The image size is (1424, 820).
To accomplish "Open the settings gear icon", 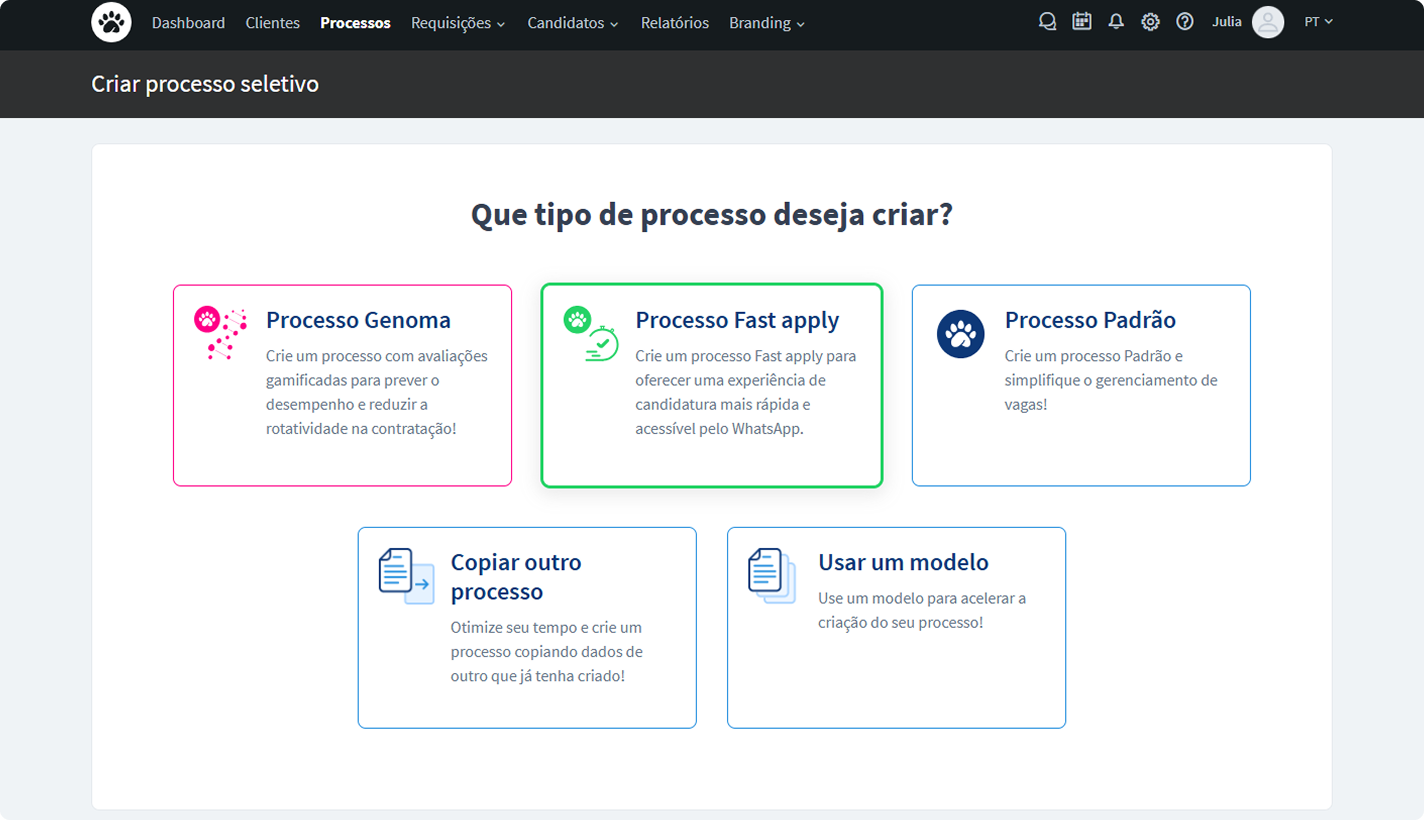I will [x=1150, y=21].
